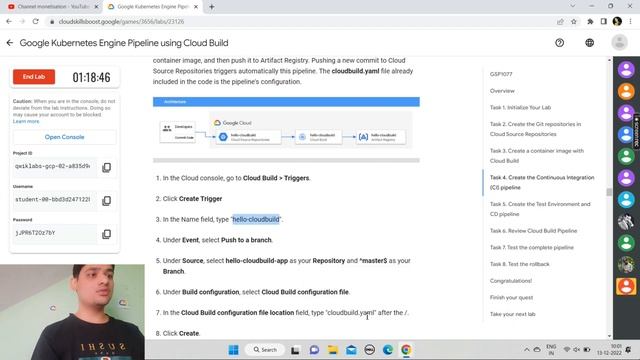Screen dimensions: 640x360
Task: Go to Task 3. Create a container image
Action: tap(537, 156)
